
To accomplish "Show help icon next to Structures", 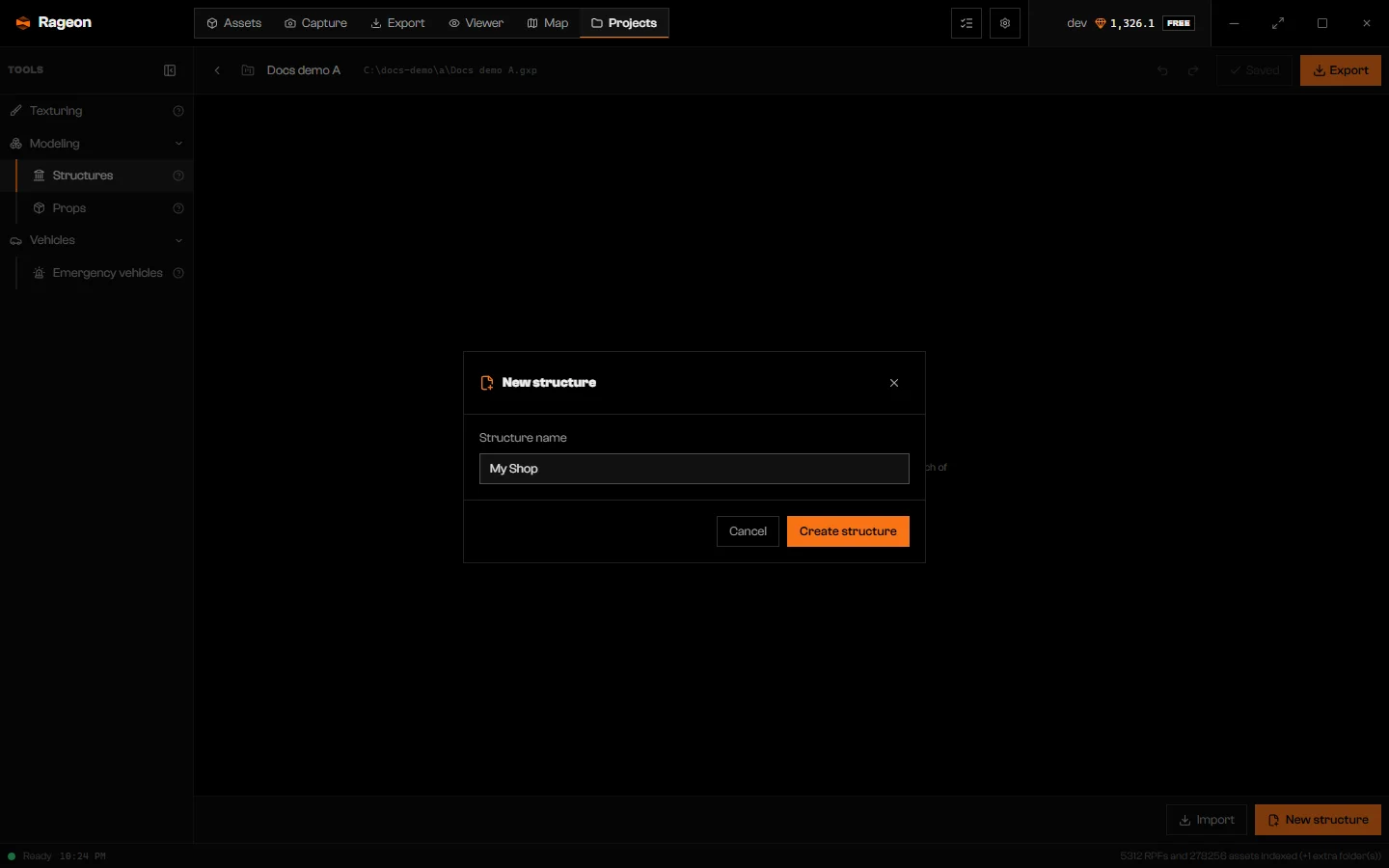I will 178,176.
